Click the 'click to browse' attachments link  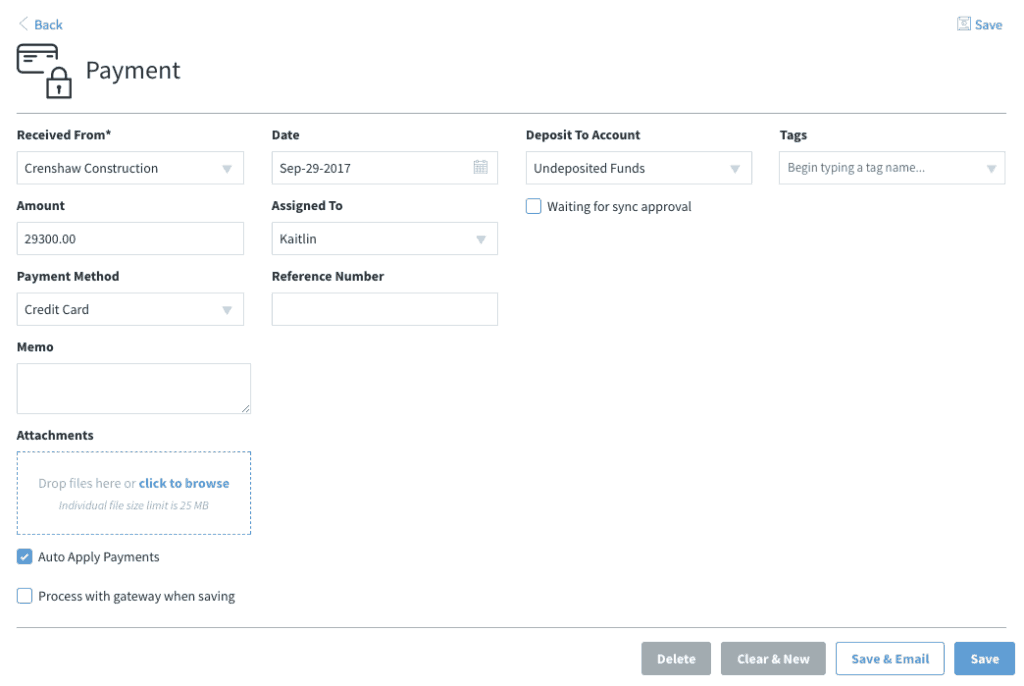pos(184,483)
